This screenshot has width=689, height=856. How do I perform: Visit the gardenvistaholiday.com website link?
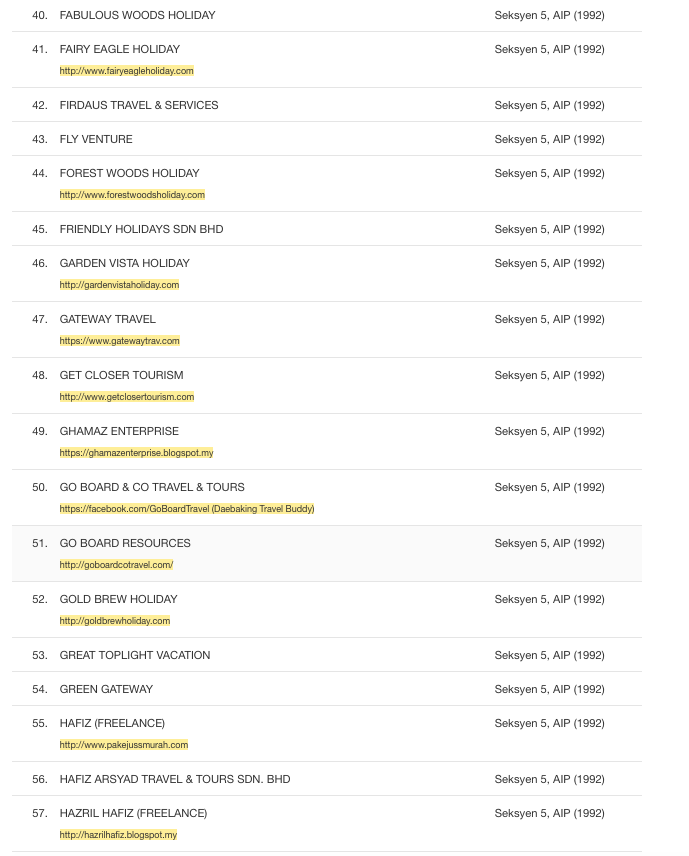(119, 285)
